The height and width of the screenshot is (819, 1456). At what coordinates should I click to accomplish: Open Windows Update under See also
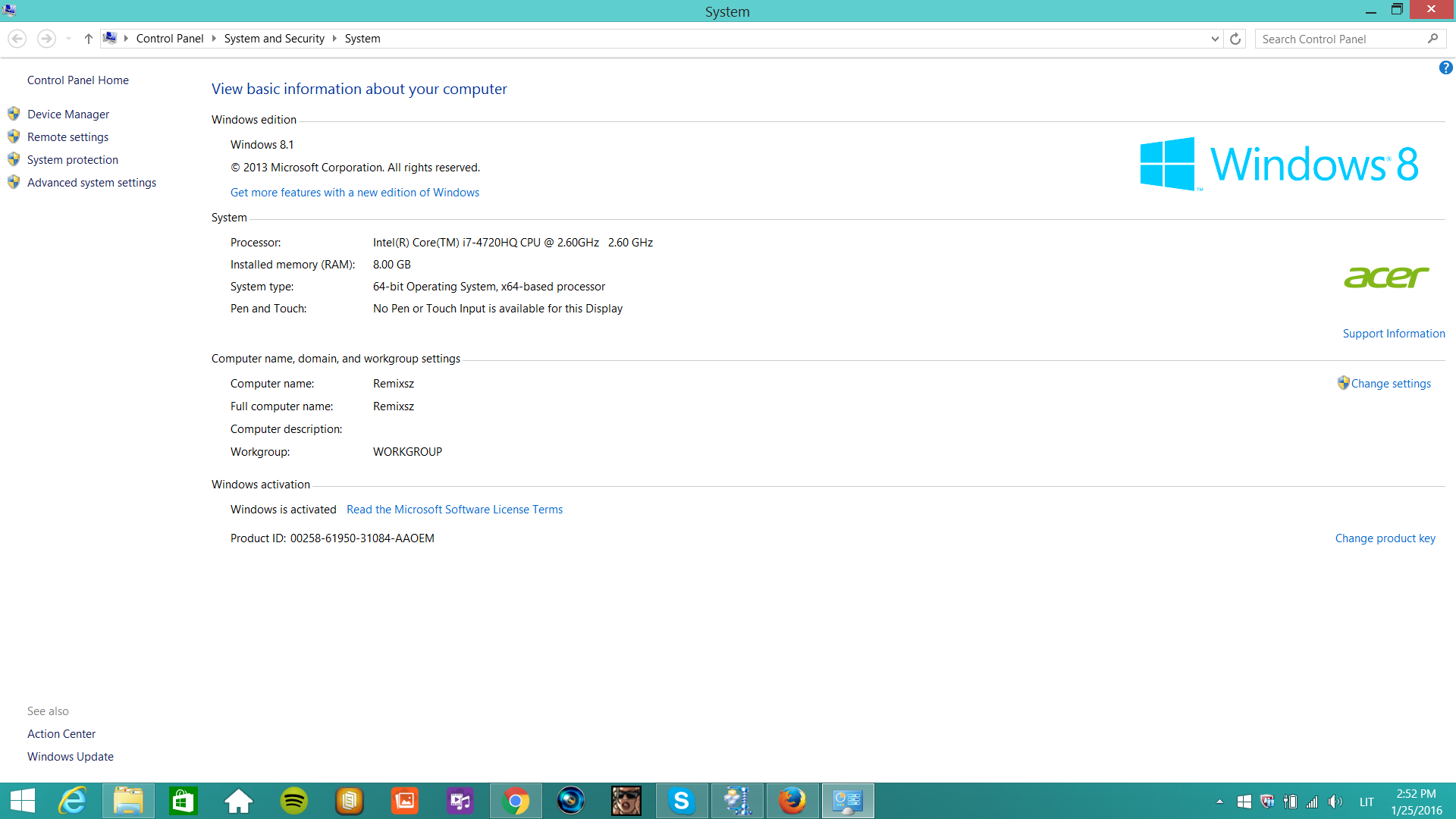pyautogui.click(x=71, y=757)
